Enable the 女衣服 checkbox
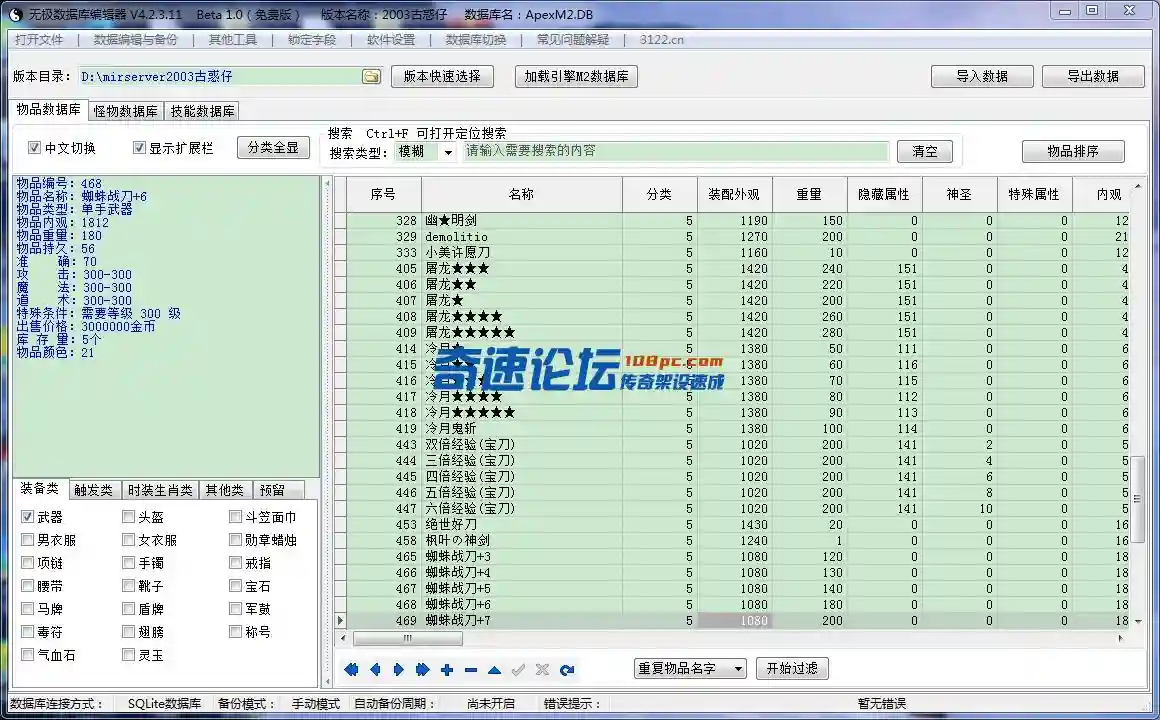The width and height of the screenshot is (1160, 720). click(x=128, y=539)
